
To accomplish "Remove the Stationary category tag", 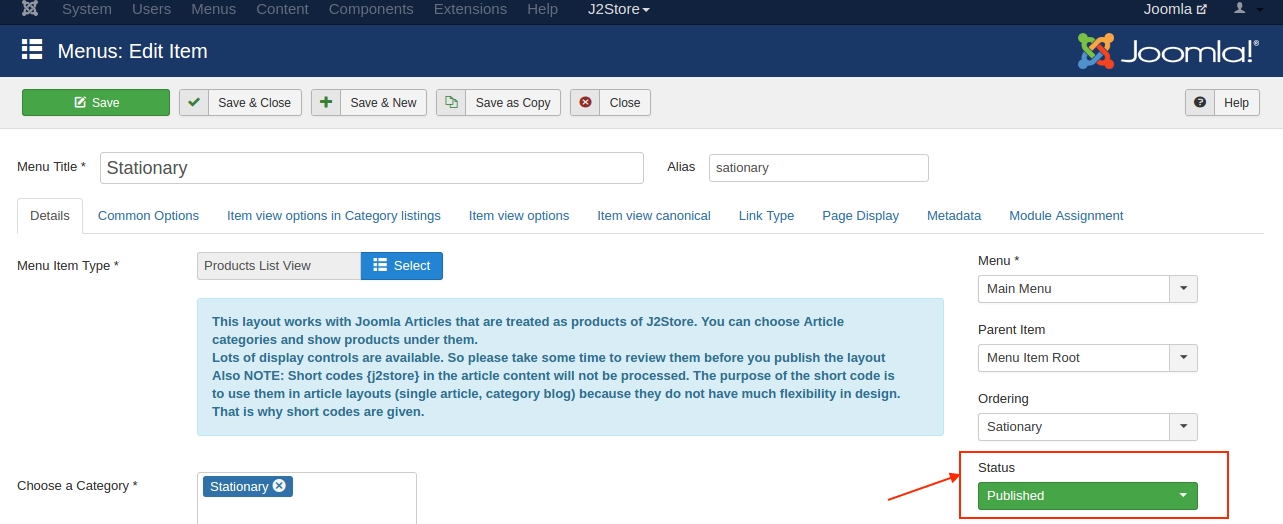I will click(279, 486).
